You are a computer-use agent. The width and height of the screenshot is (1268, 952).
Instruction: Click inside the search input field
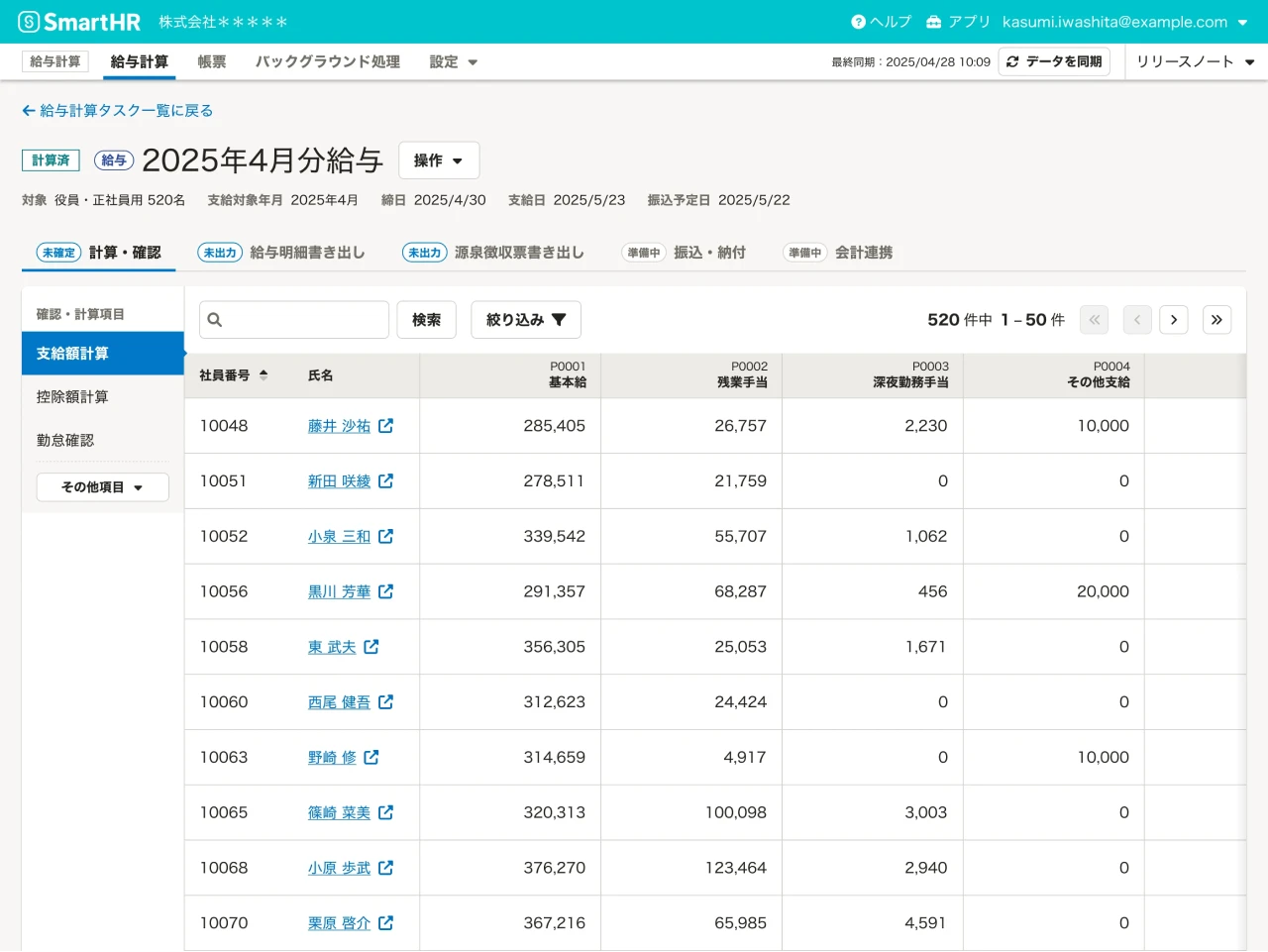coord(297,319)
